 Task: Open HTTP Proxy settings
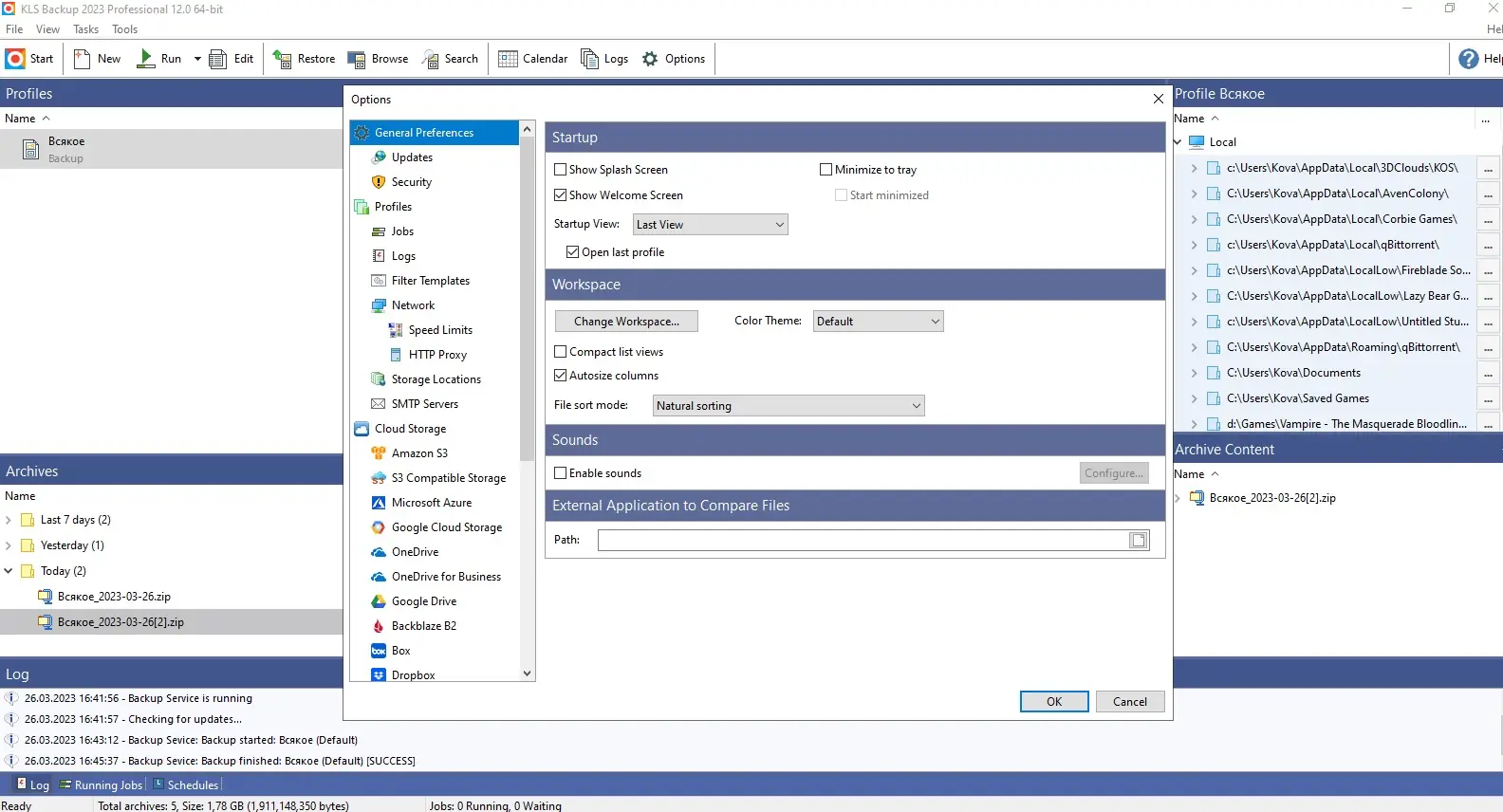point(437,355)
